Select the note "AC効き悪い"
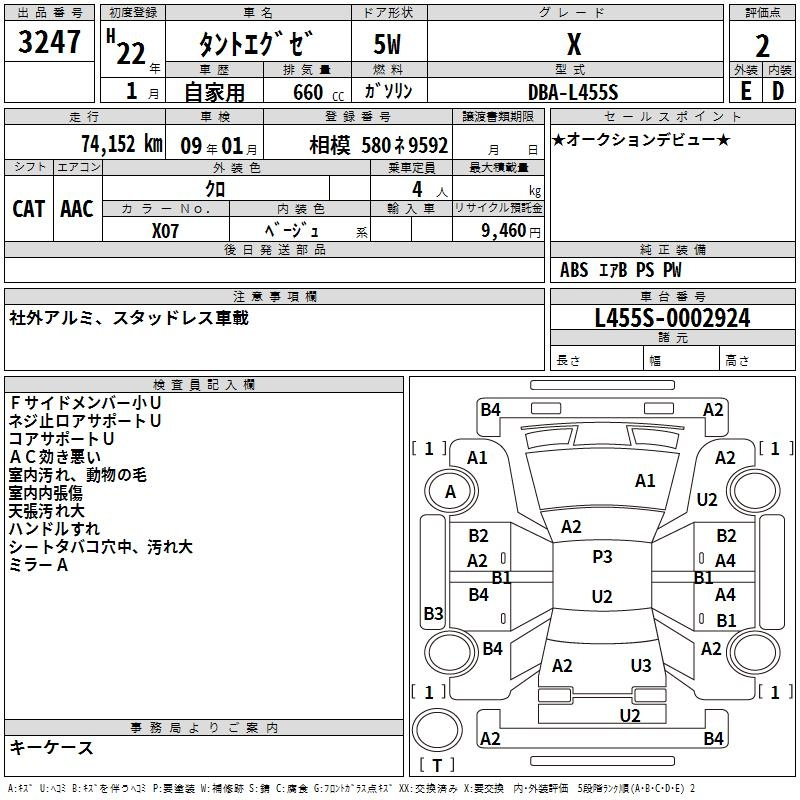This screenshot has width=800, height=800. click(x=55, y=457)
